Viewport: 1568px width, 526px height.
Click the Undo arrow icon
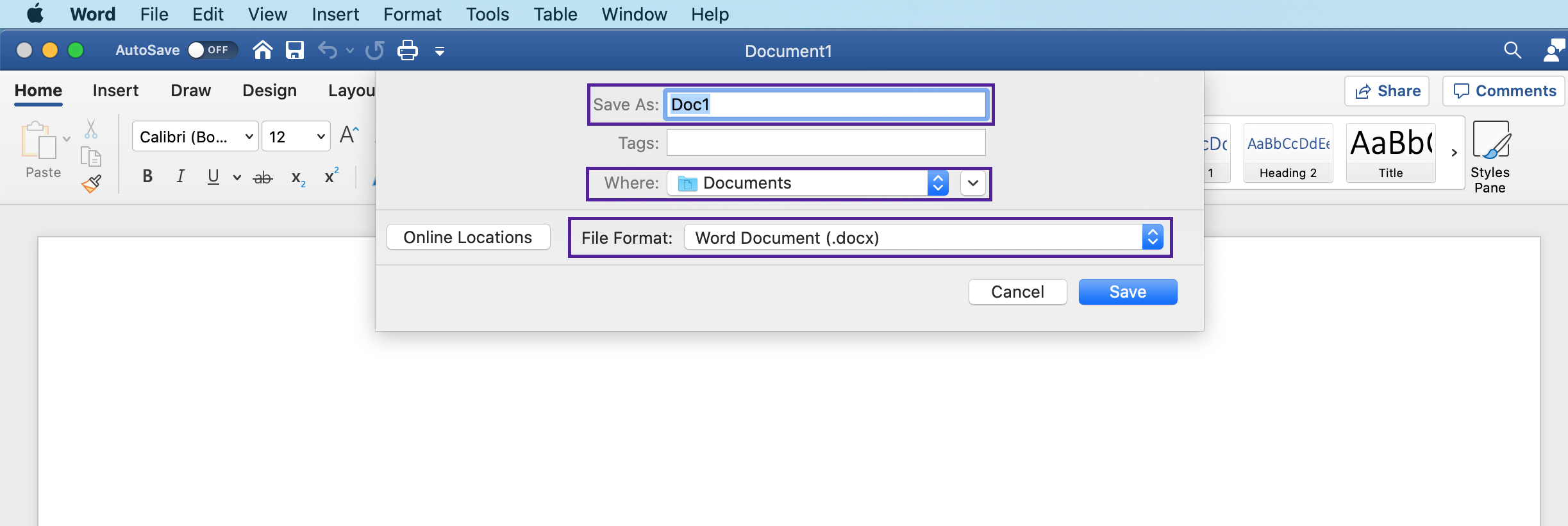(x=328, y=50)
